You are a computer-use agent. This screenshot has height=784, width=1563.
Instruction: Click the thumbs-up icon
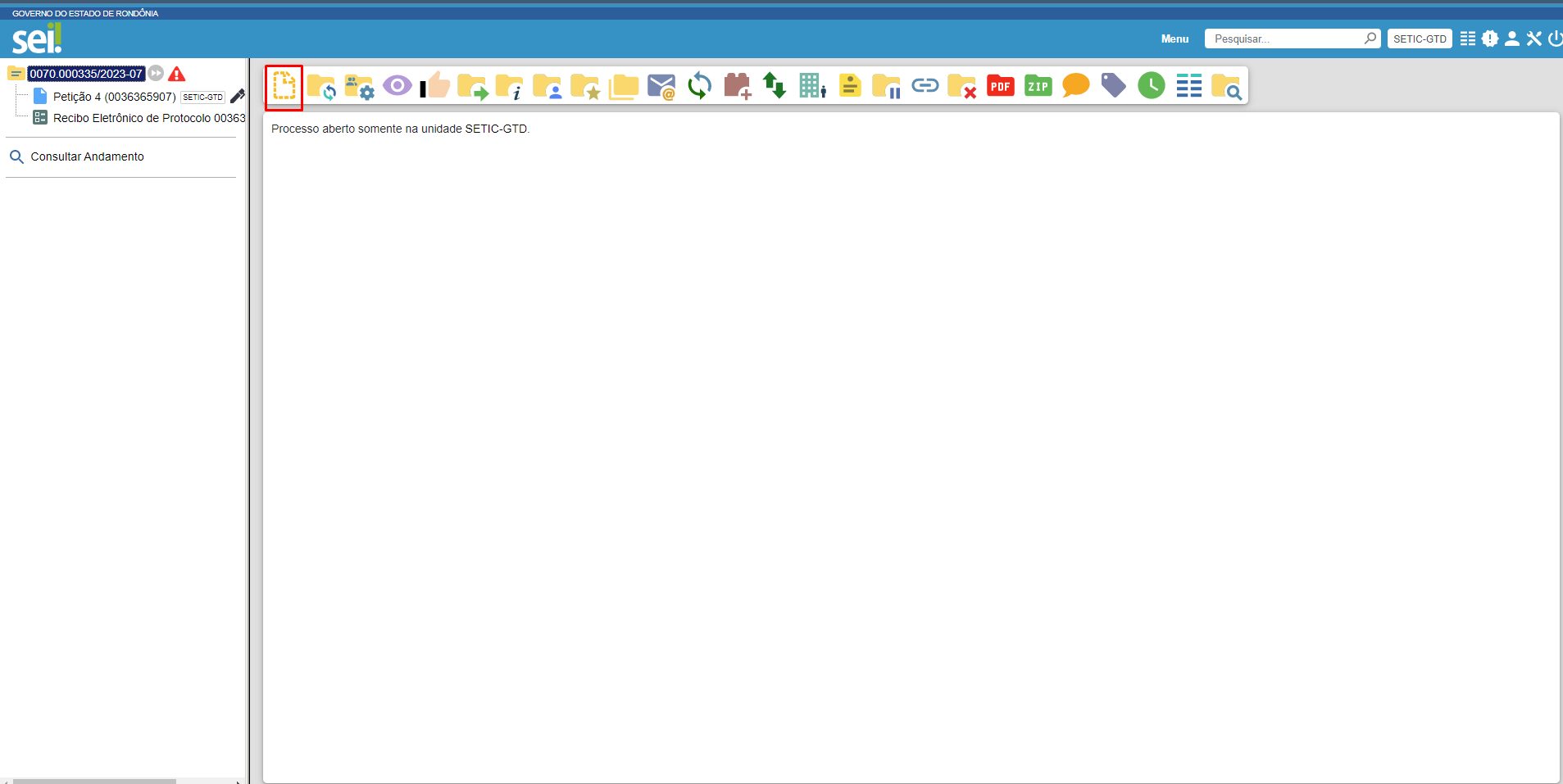click(x=435, y=85)
